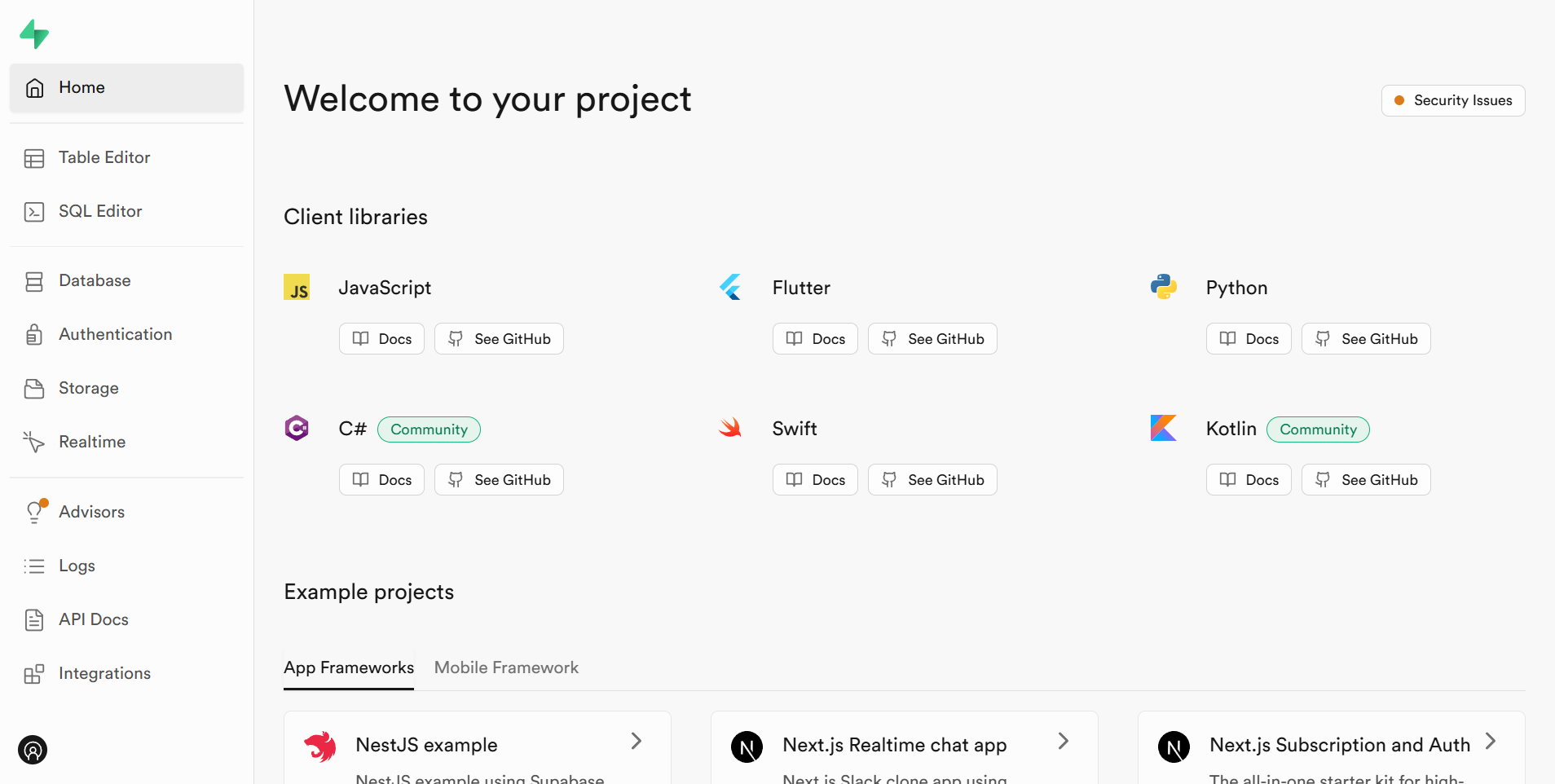Select the App Frameworks tab
The image size is (1555, 784).
coord(348,667)
